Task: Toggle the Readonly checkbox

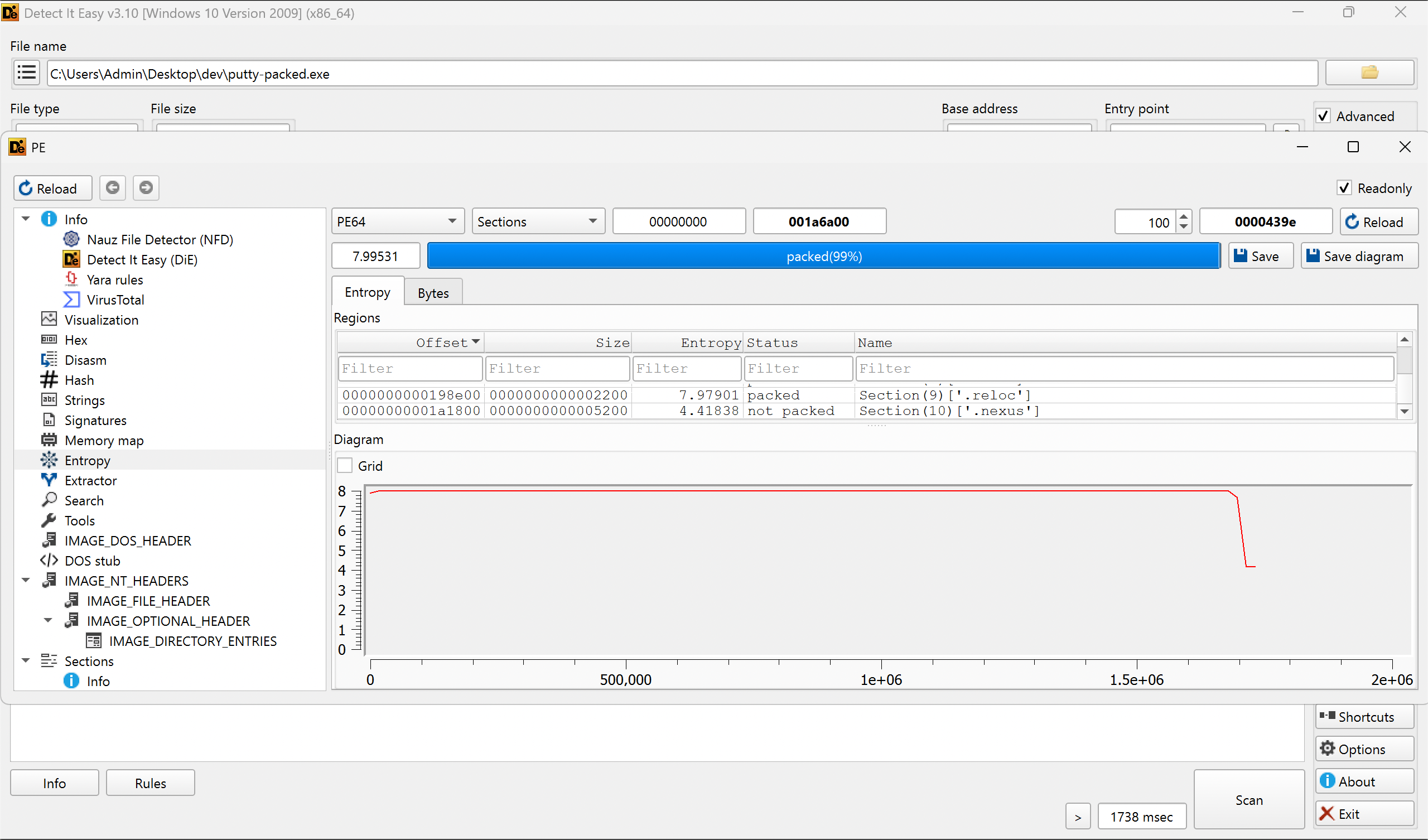Action: [x=1344, y=187]
